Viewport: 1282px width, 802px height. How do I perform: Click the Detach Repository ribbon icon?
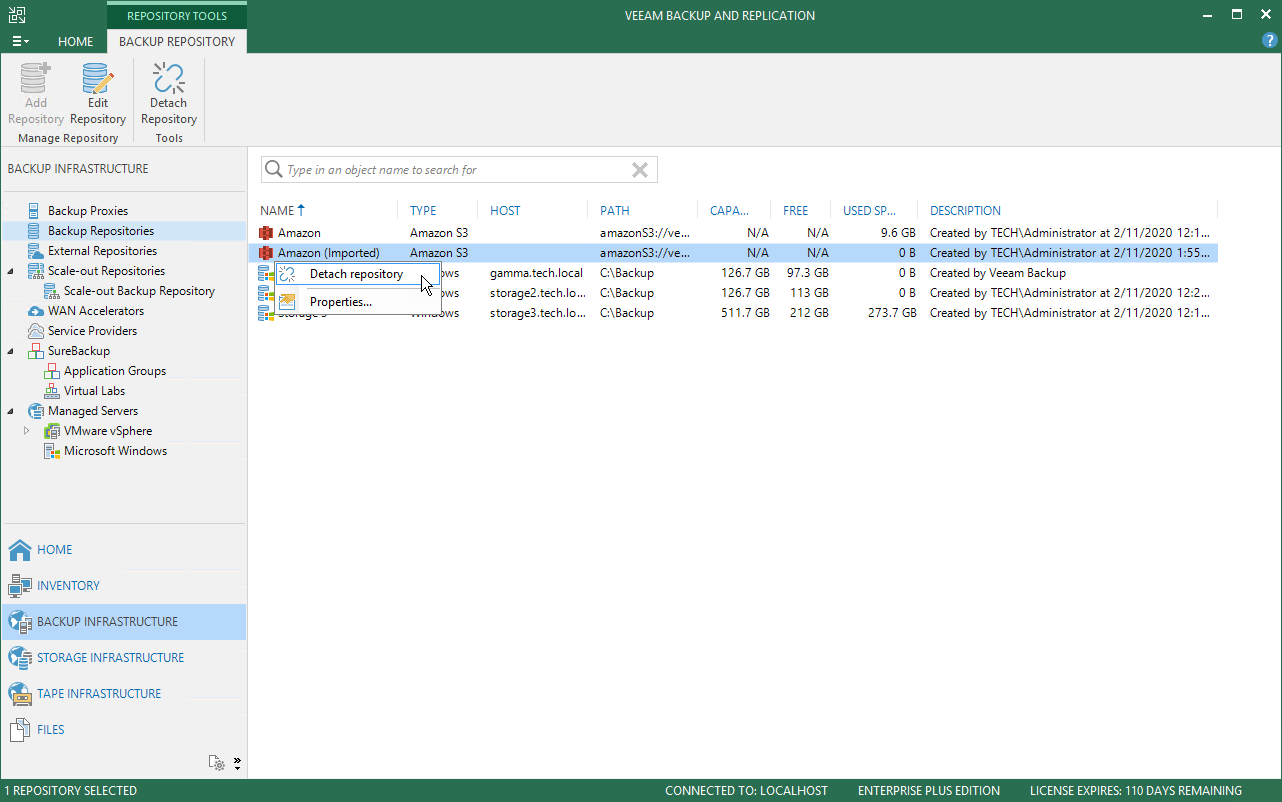tap(168, 78)
